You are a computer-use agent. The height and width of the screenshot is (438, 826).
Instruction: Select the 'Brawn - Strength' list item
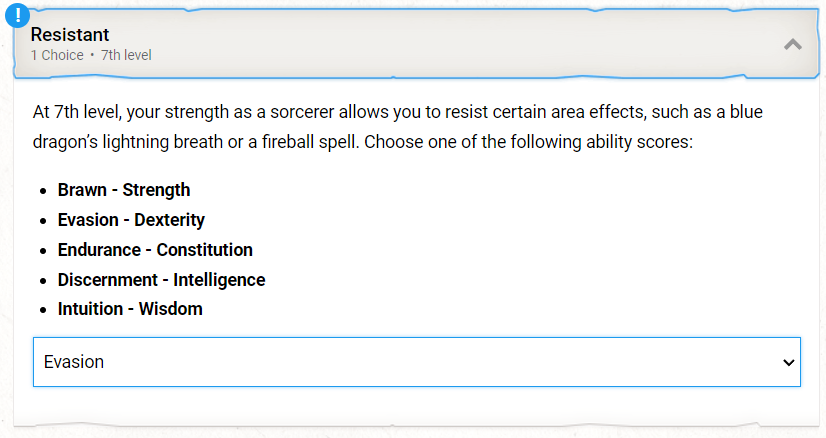pos(124,190)
